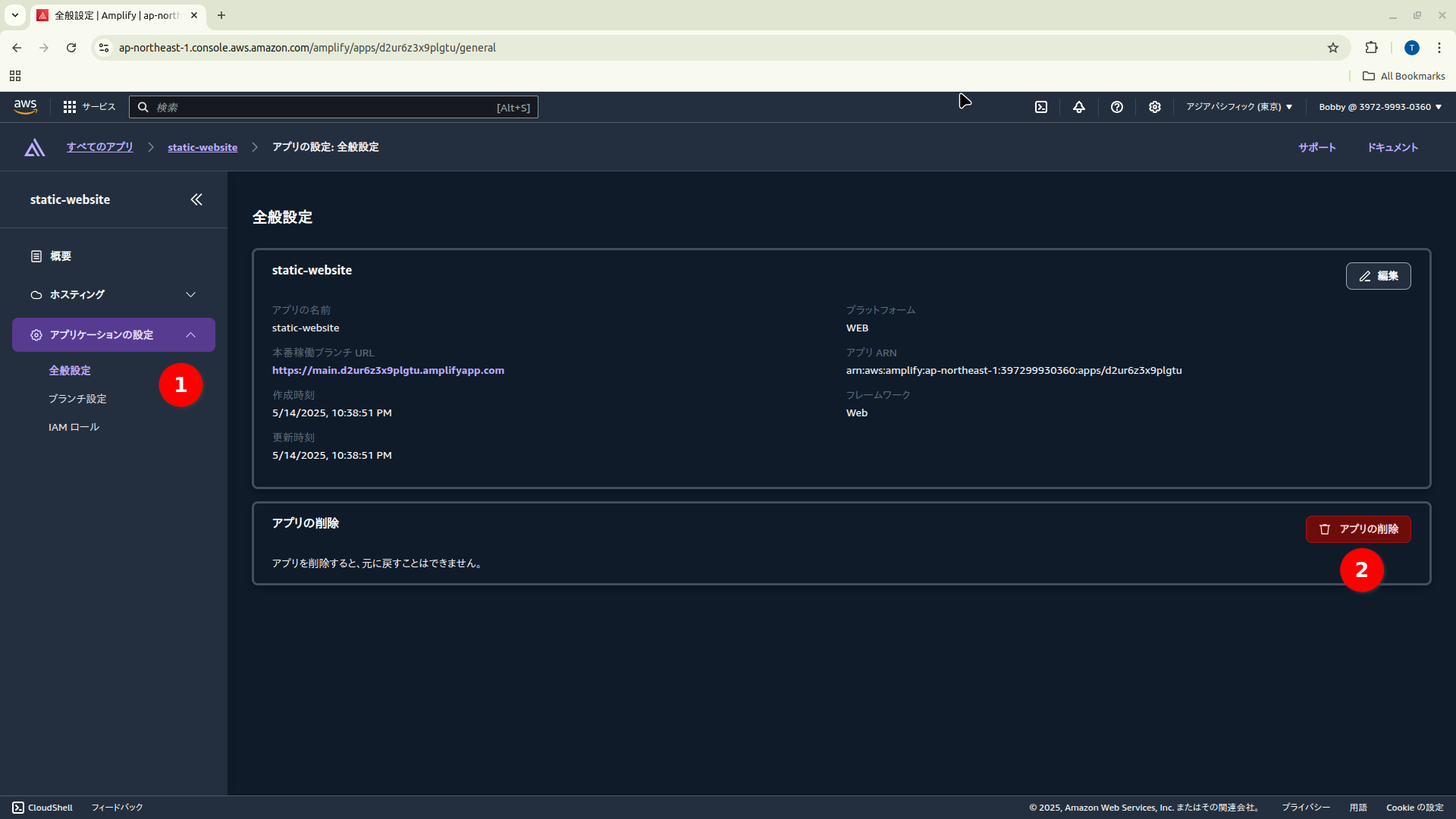This screenshot has height=819, width=1456.
Task: Open the AWS console settings gear
Action: (1154, 107)
